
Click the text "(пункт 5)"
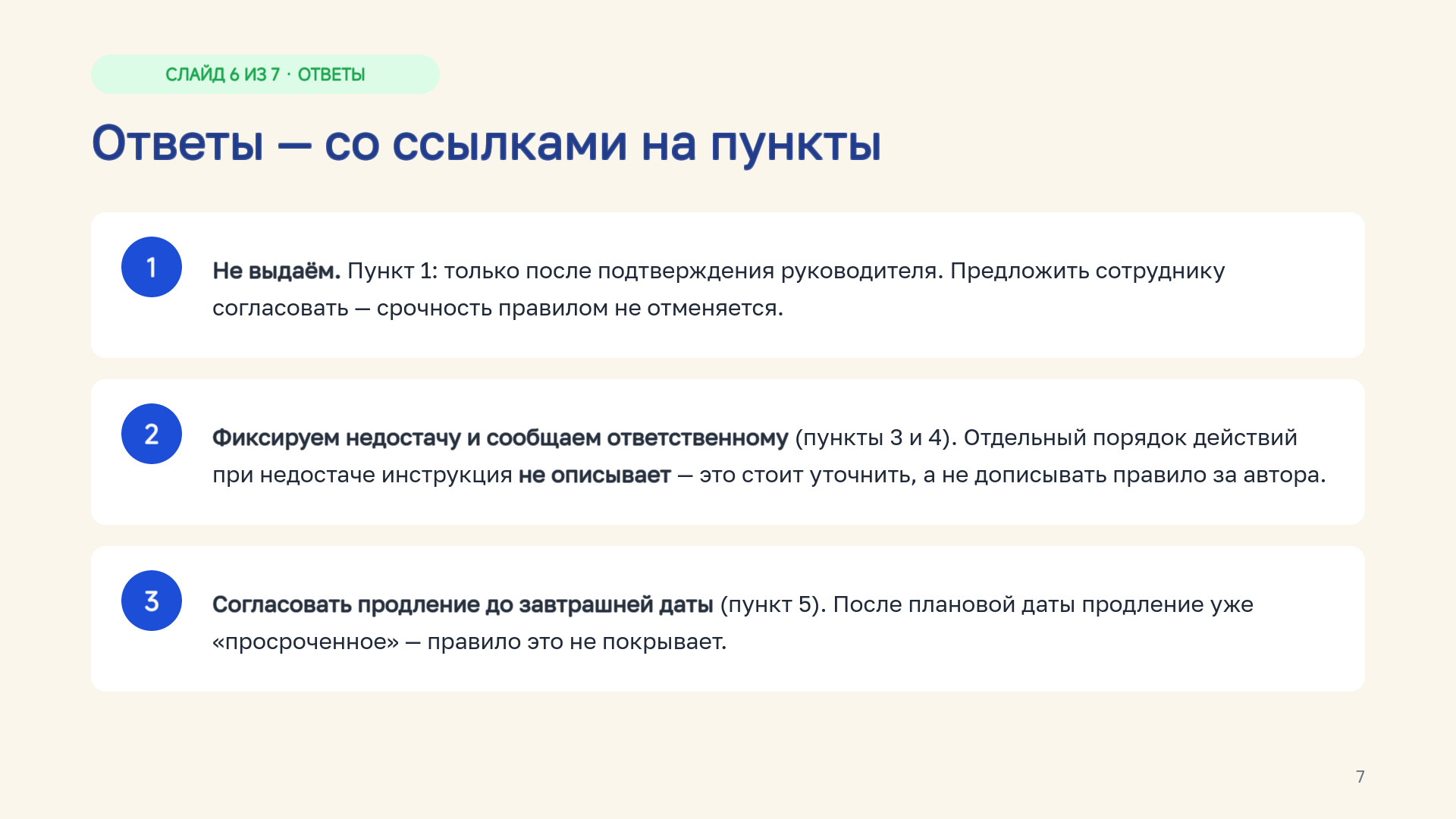770,604
